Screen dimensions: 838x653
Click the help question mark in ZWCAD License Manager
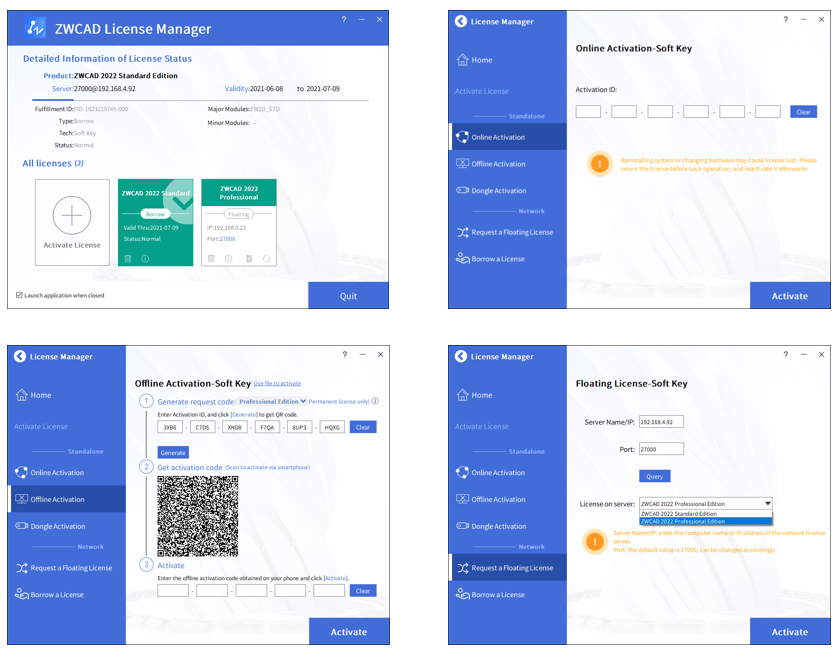pos(344,19)
